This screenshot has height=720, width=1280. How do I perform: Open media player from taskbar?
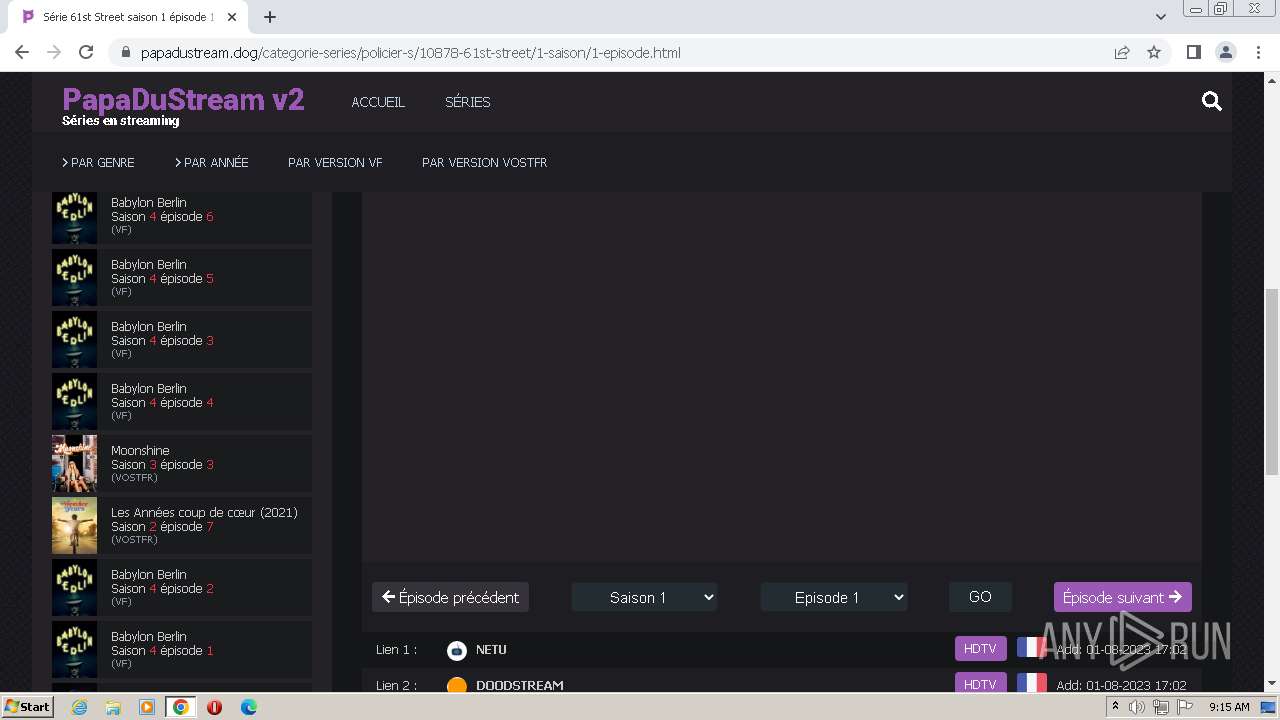pos(147,707)
